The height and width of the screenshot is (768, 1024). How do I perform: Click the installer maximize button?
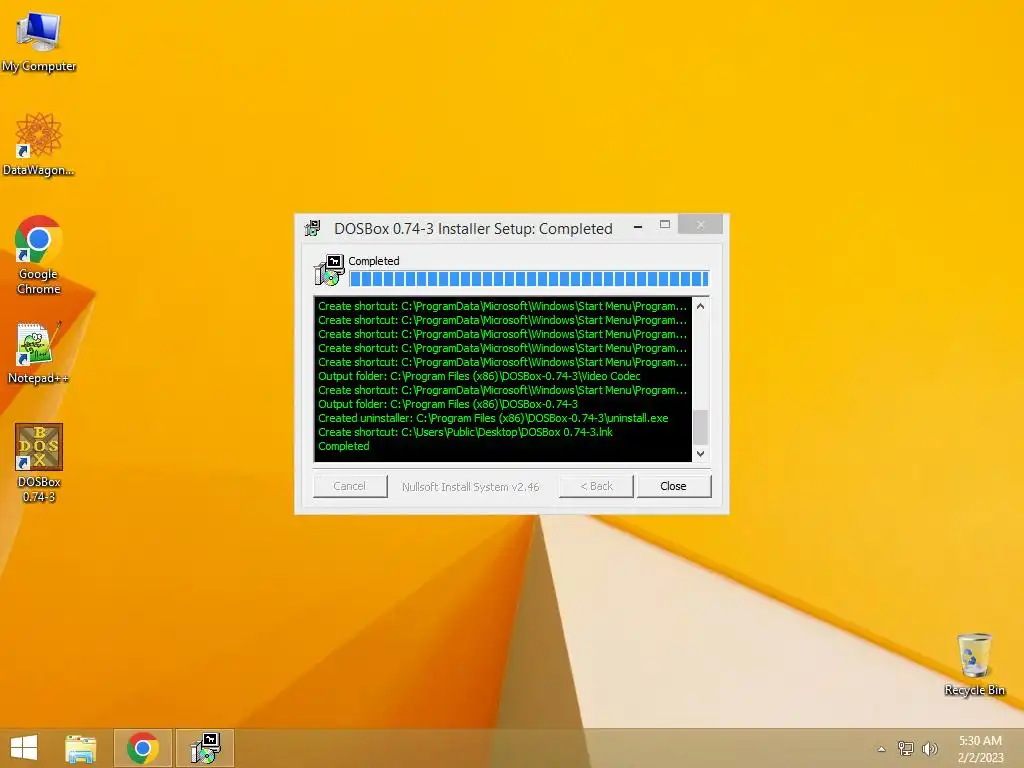(x=665, y=225)
